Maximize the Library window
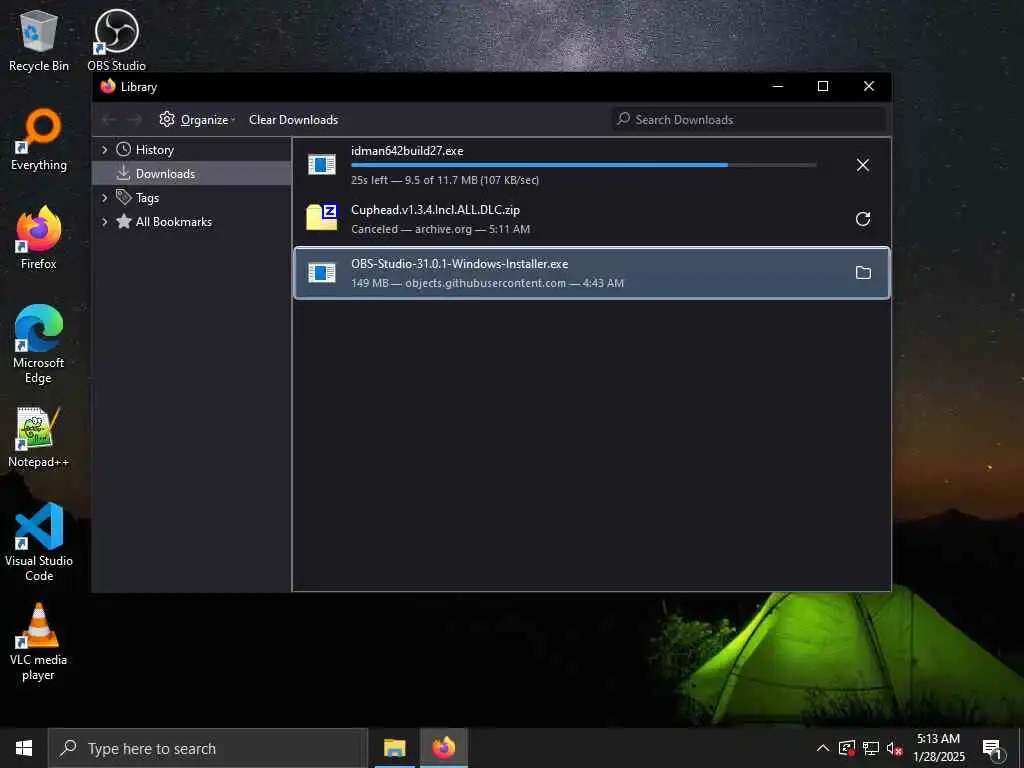 823,86
